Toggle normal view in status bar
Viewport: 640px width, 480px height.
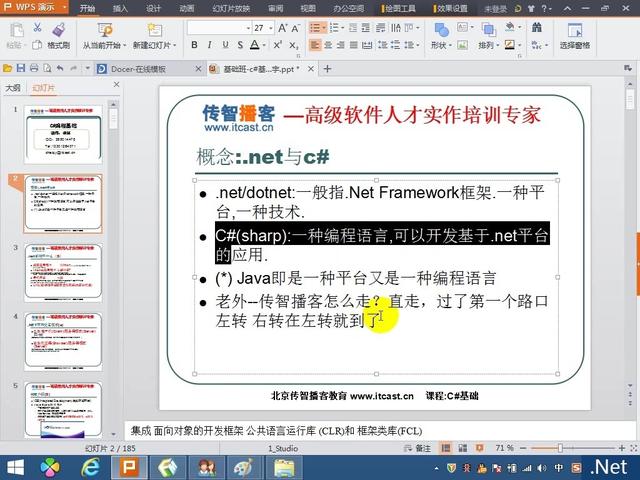[x=446, y=448]
